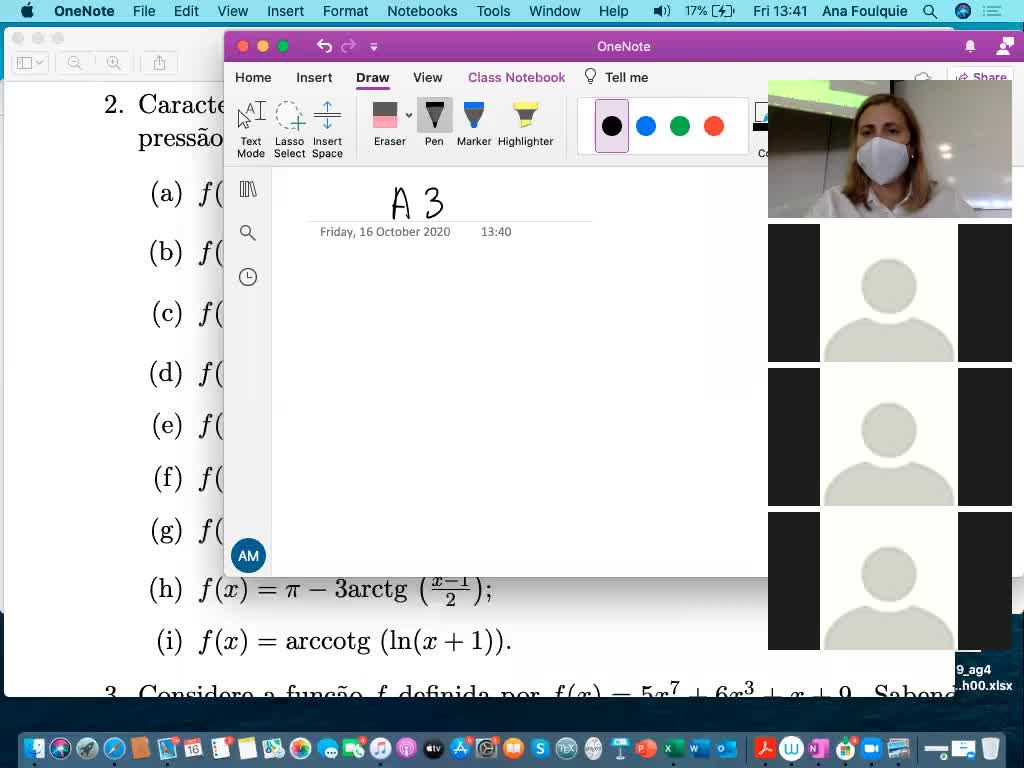Open OneNote notifications bell
This screenshot has height=768, width=1024.
[970, 46]
